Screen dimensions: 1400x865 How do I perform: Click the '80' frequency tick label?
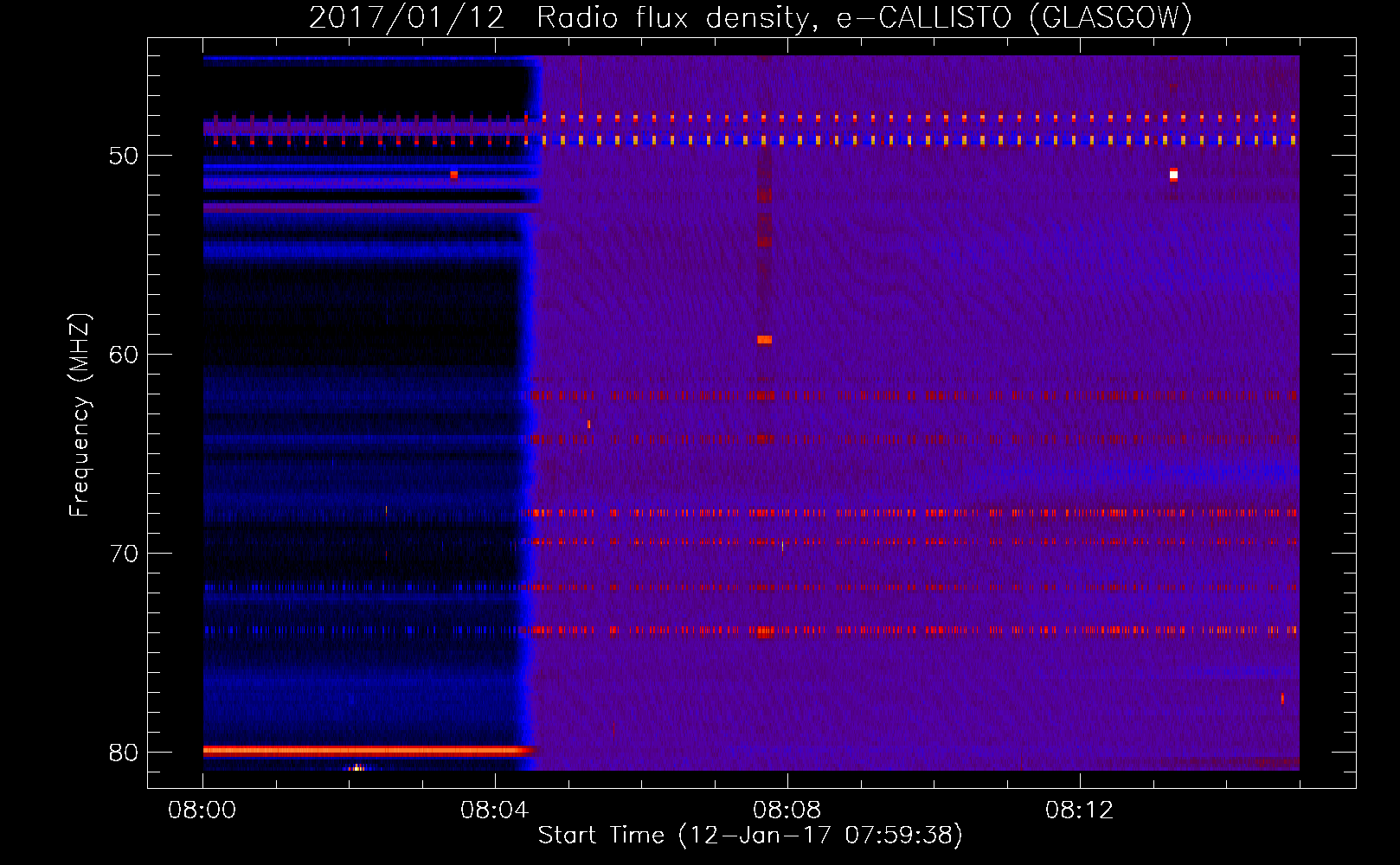click(x=124, y=753)
